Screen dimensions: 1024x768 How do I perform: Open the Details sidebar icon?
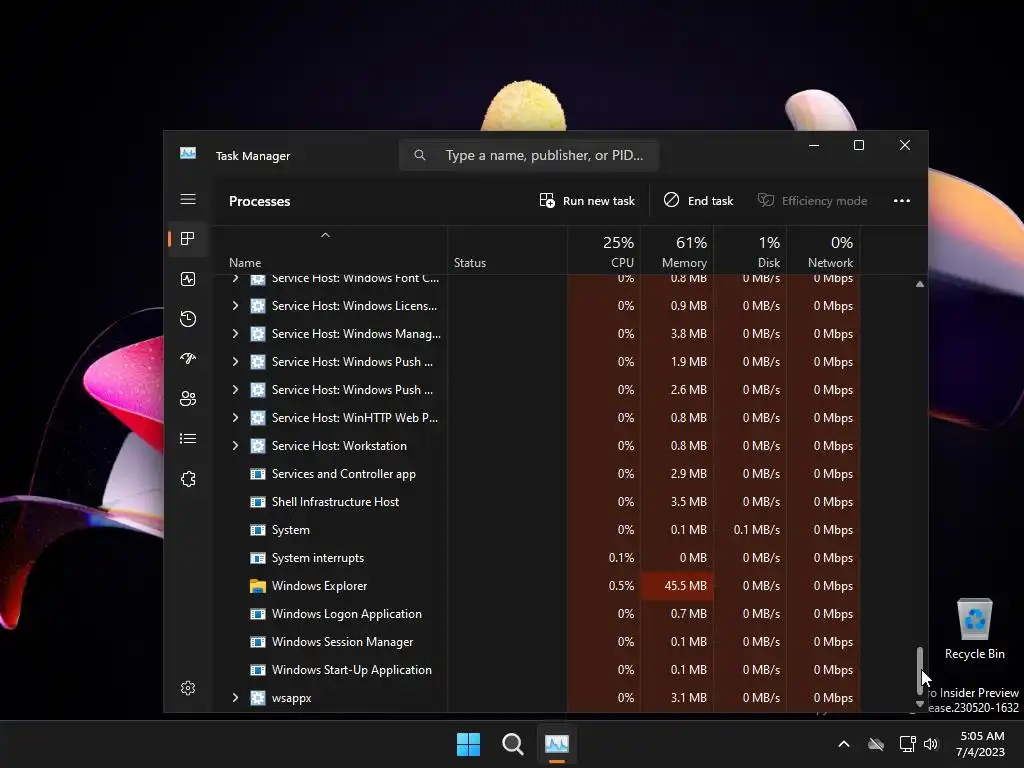pyautogui.click(x=188, y=438)
